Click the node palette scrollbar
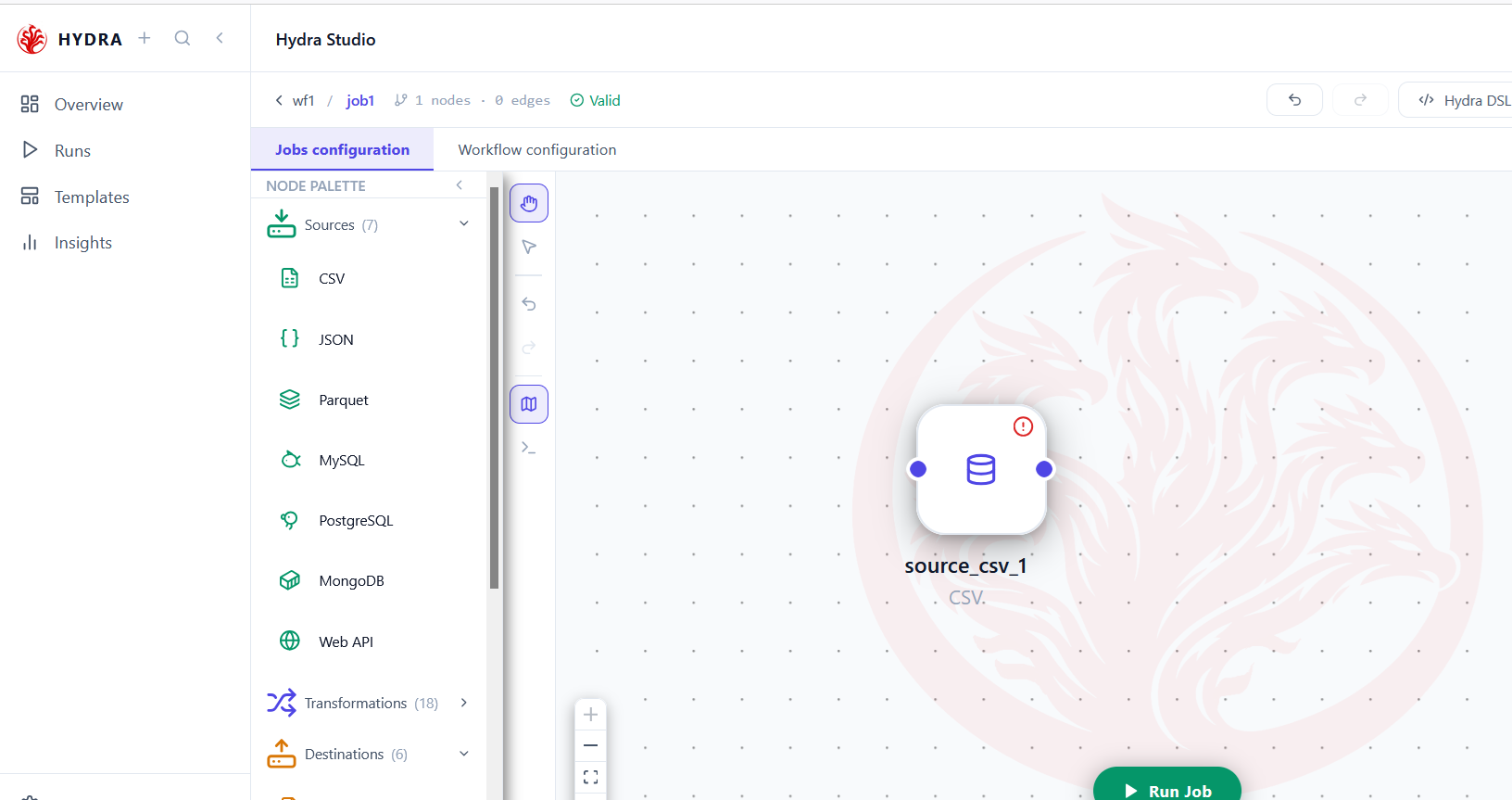Screen dimensions: 1512x800 pyautogui.click(x=495, y=387)
